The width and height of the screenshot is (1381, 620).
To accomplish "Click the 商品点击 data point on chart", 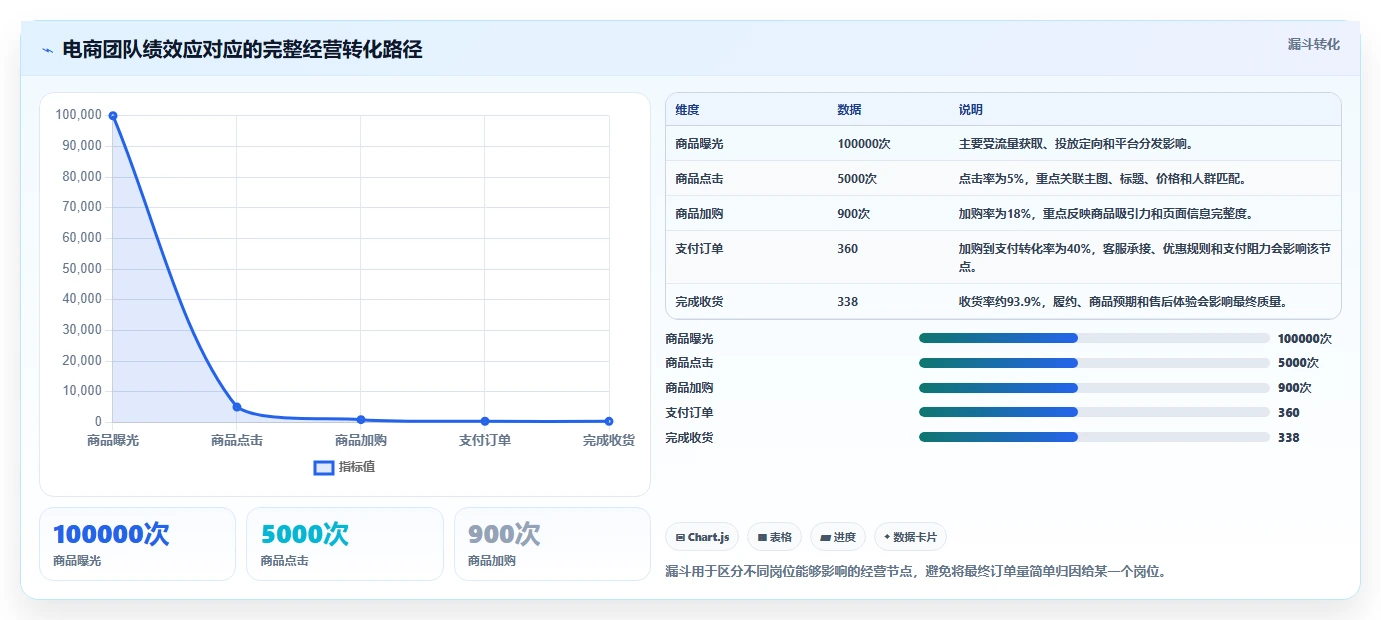I will click(x=237, y=407).
